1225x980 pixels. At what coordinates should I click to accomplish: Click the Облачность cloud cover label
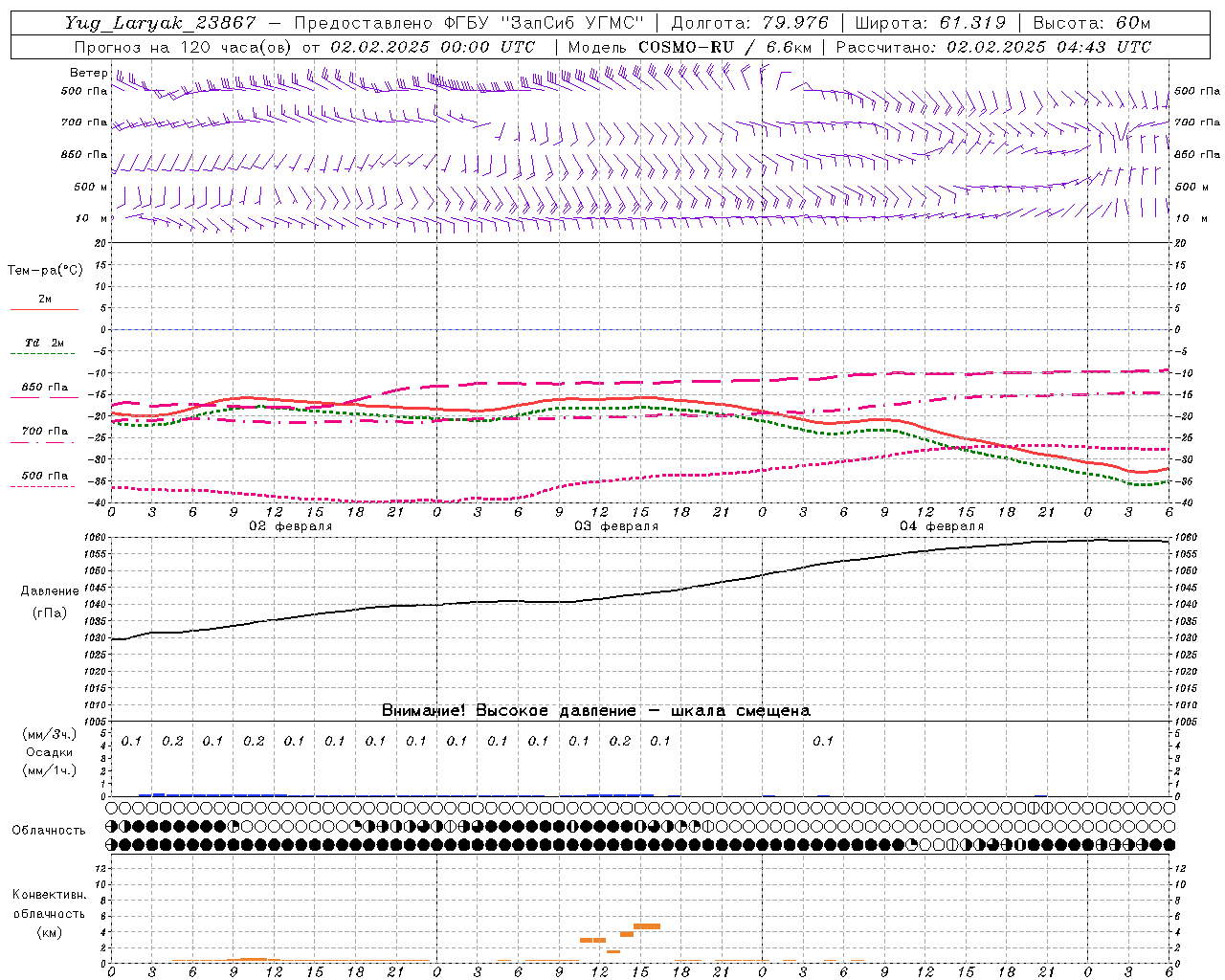pyautogui.click(x=49, y=831)
